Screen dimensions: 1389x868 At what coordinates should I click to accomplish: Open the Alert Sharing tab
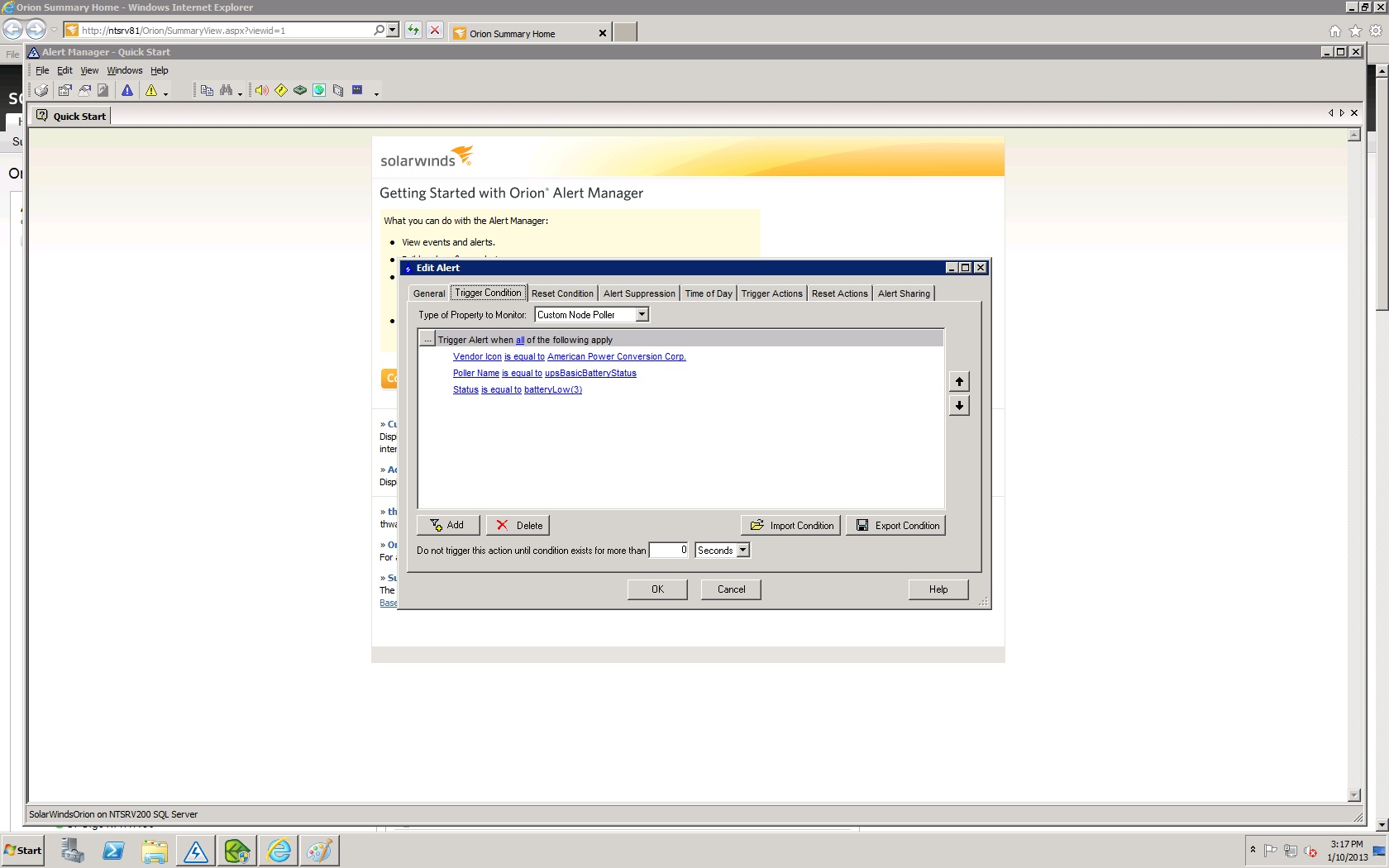(x=904, y=293)
